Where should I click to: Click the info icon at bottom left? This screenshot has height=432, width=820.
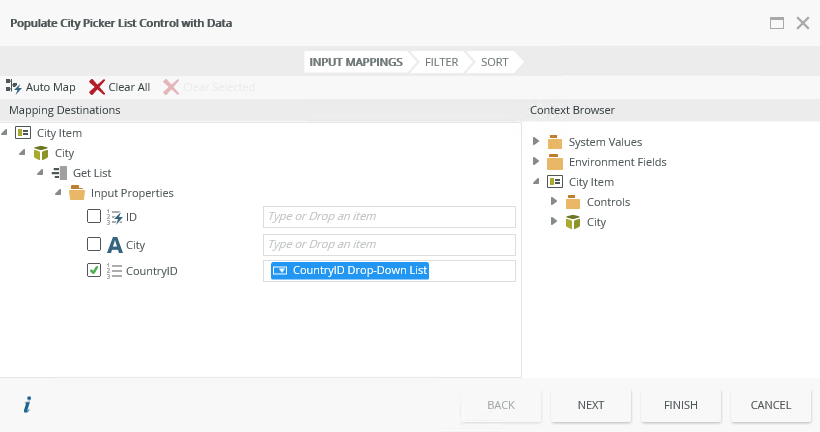[x=27, y=404]
